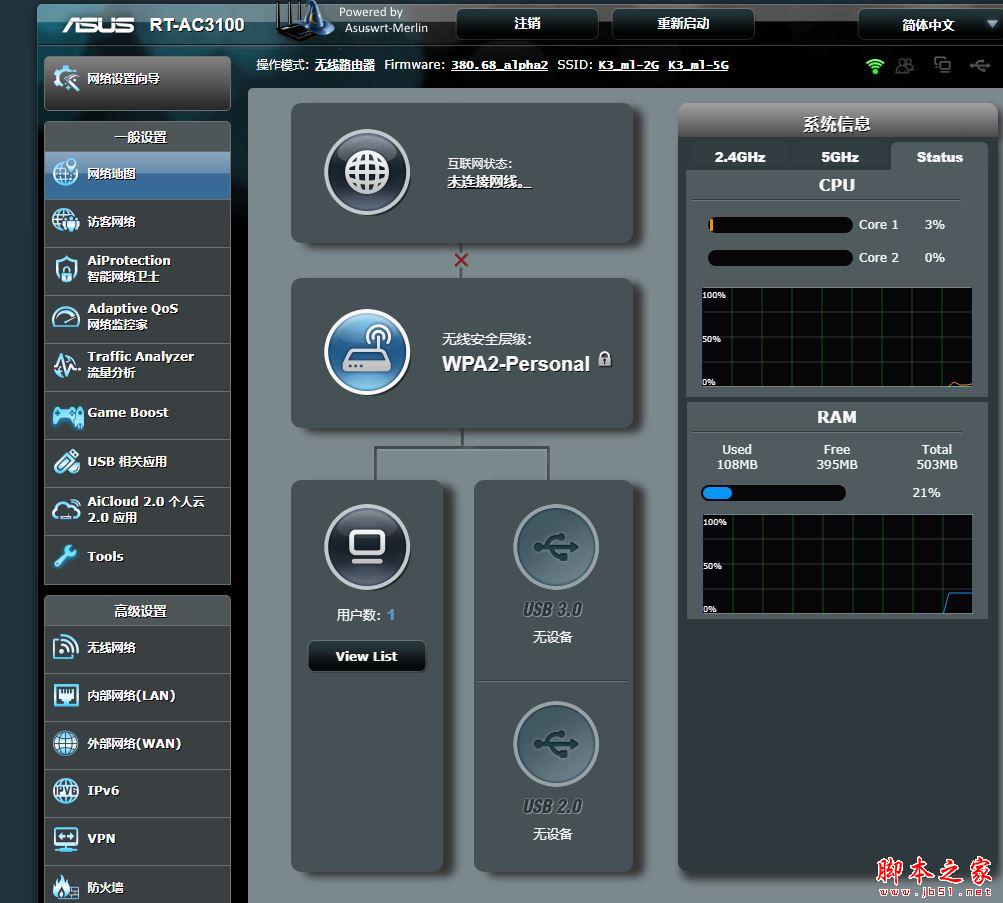The image size is (1003, 903).
Task: Open the client computer icon
Action: 367,547
